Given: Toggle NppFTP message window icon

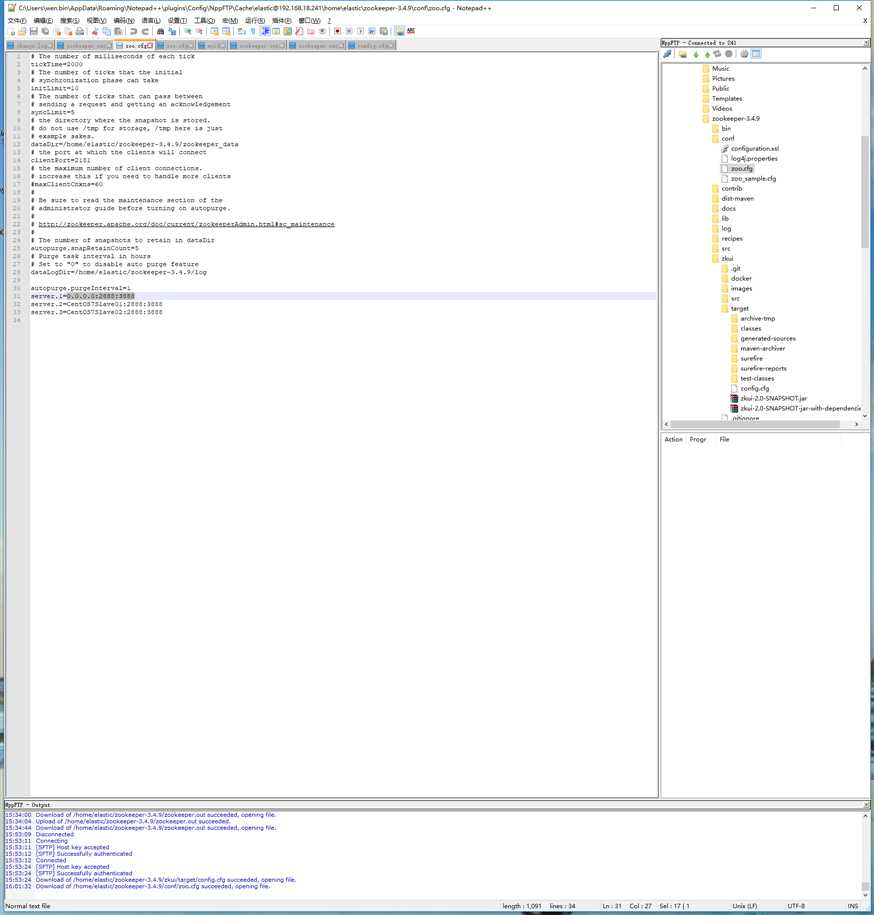Looking at the screenshot, I should [x=756, y=54].
